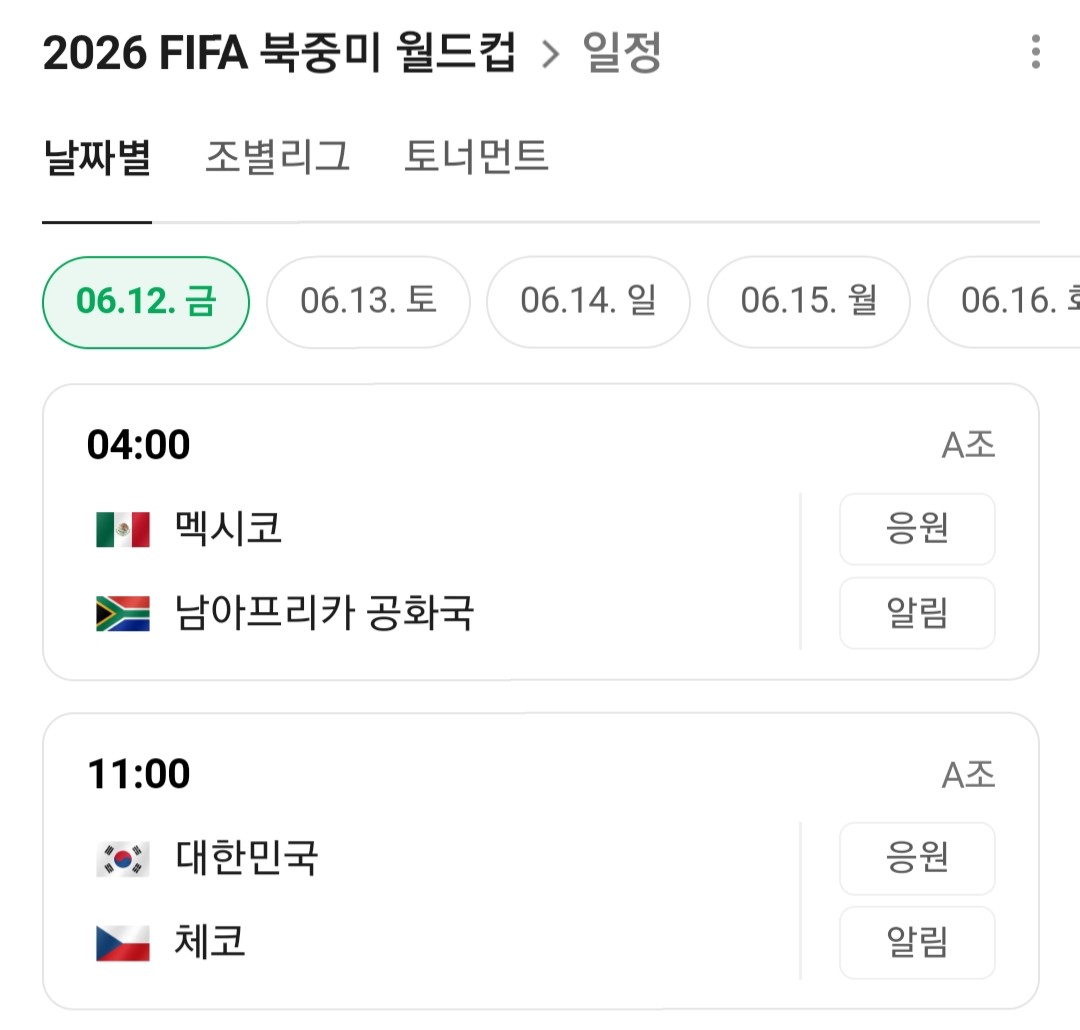Screen dimensions: 1080x1030
Task: Switch to the 토너먼트 tab
Action: [476, 156]
